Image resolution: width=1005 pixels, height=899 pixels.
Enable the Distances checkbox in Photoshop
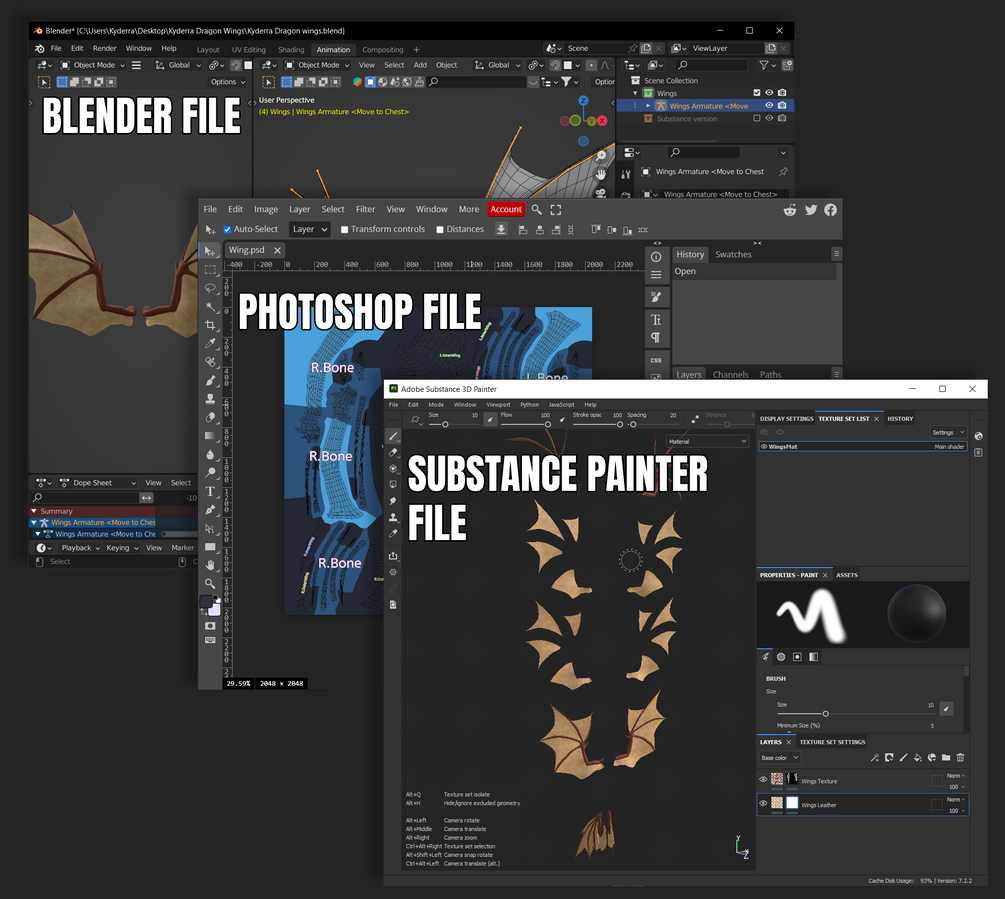[x=440, y=229]
